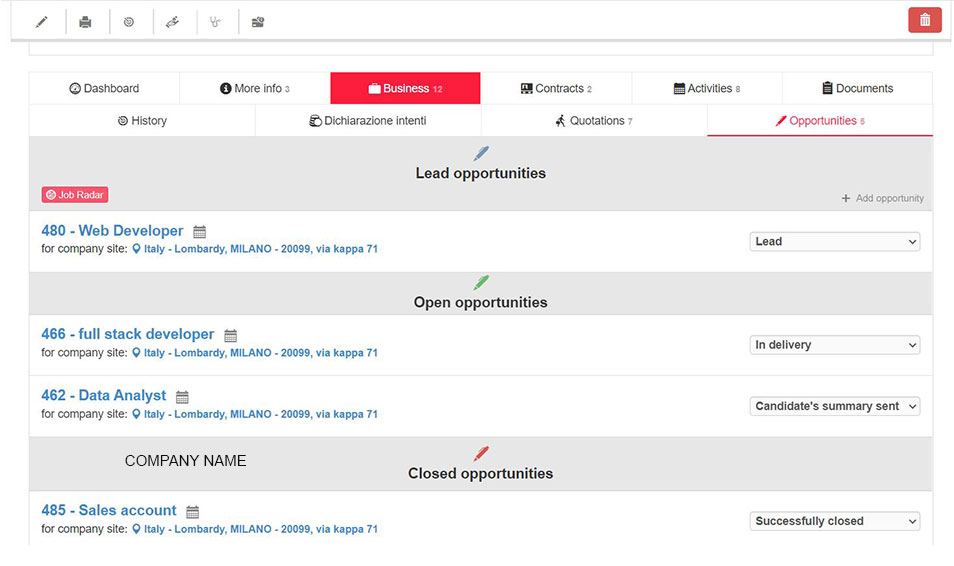954x566 pixels.
Task: Open the Activities tab
Action: tap(707, 88)
